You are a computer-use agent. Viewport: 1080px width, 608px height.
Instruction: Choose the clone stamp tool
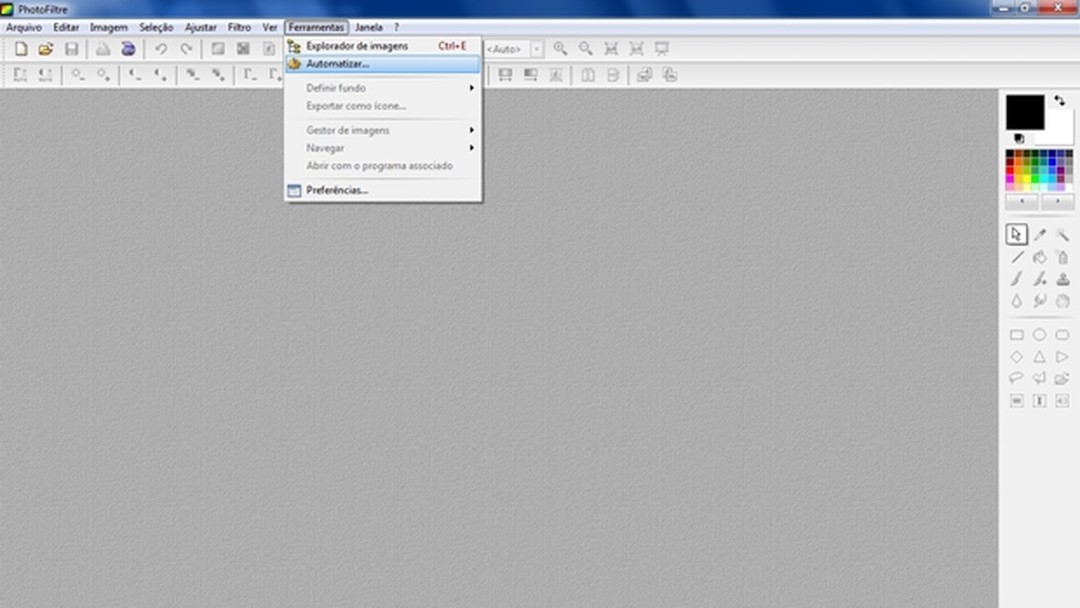[1063, 279]
